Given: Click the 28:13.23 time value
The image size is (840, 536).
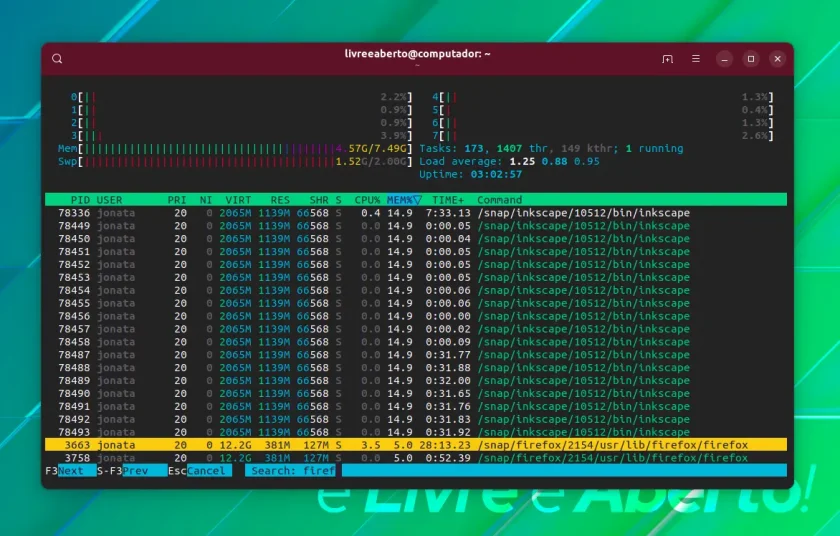Looking at the screenshot, I should [x=445, y=445].
